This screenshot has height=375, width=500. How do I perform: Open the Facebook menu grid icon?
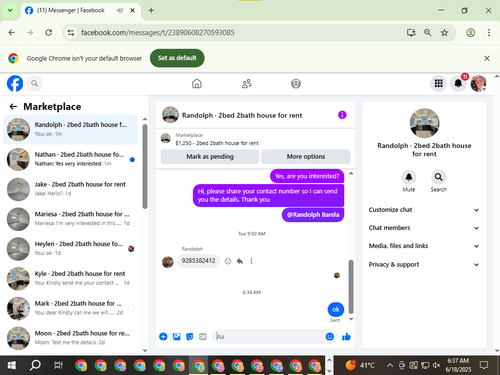439,83
